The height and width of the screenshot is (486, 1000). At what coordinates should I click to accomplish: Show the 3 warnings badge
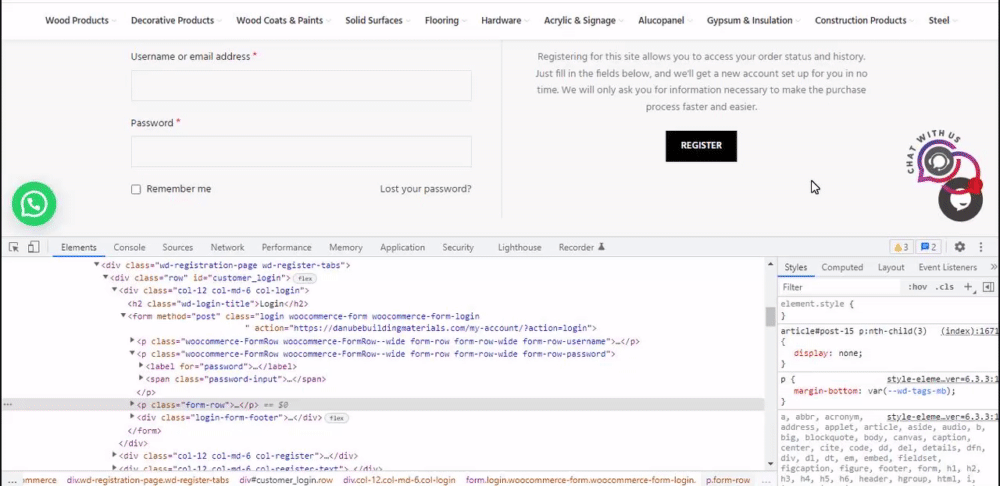(901, 247)
